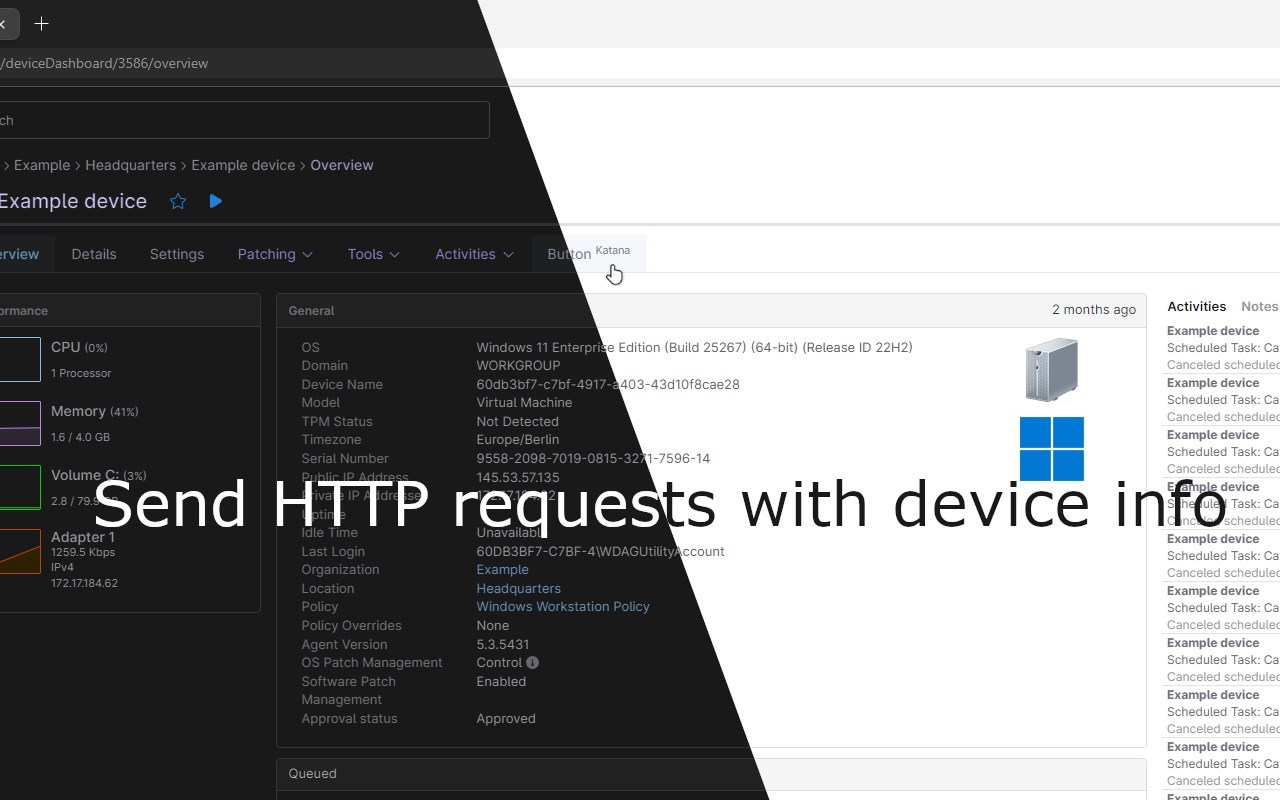Click the Windows 11 Enterprise Edition OS value

[694, 348]
